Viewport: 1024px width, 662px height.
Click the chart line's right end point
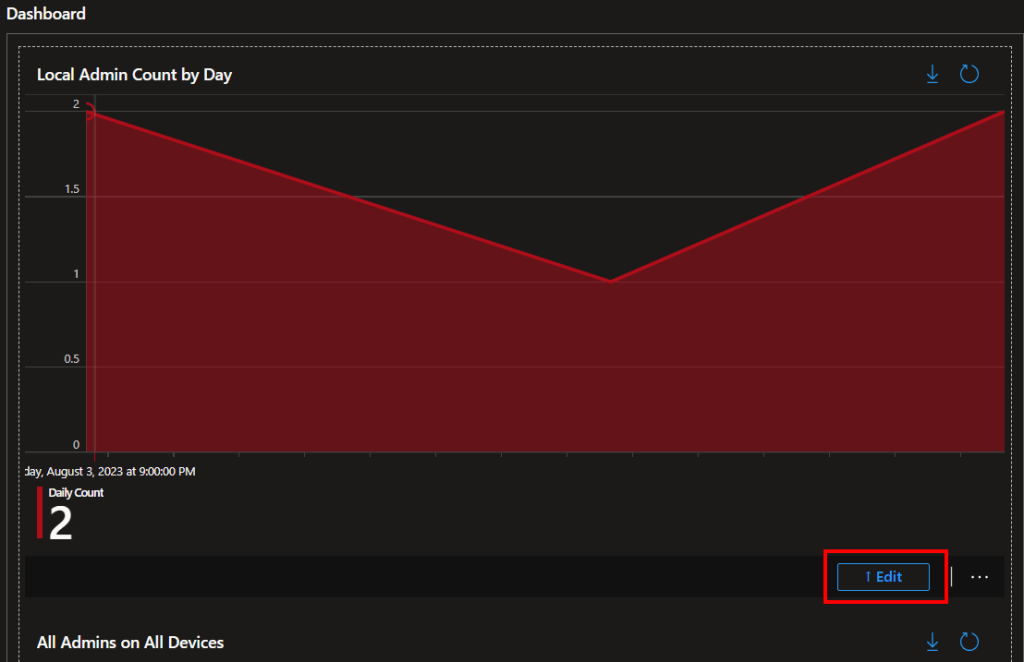click(x=1002, y=112)
